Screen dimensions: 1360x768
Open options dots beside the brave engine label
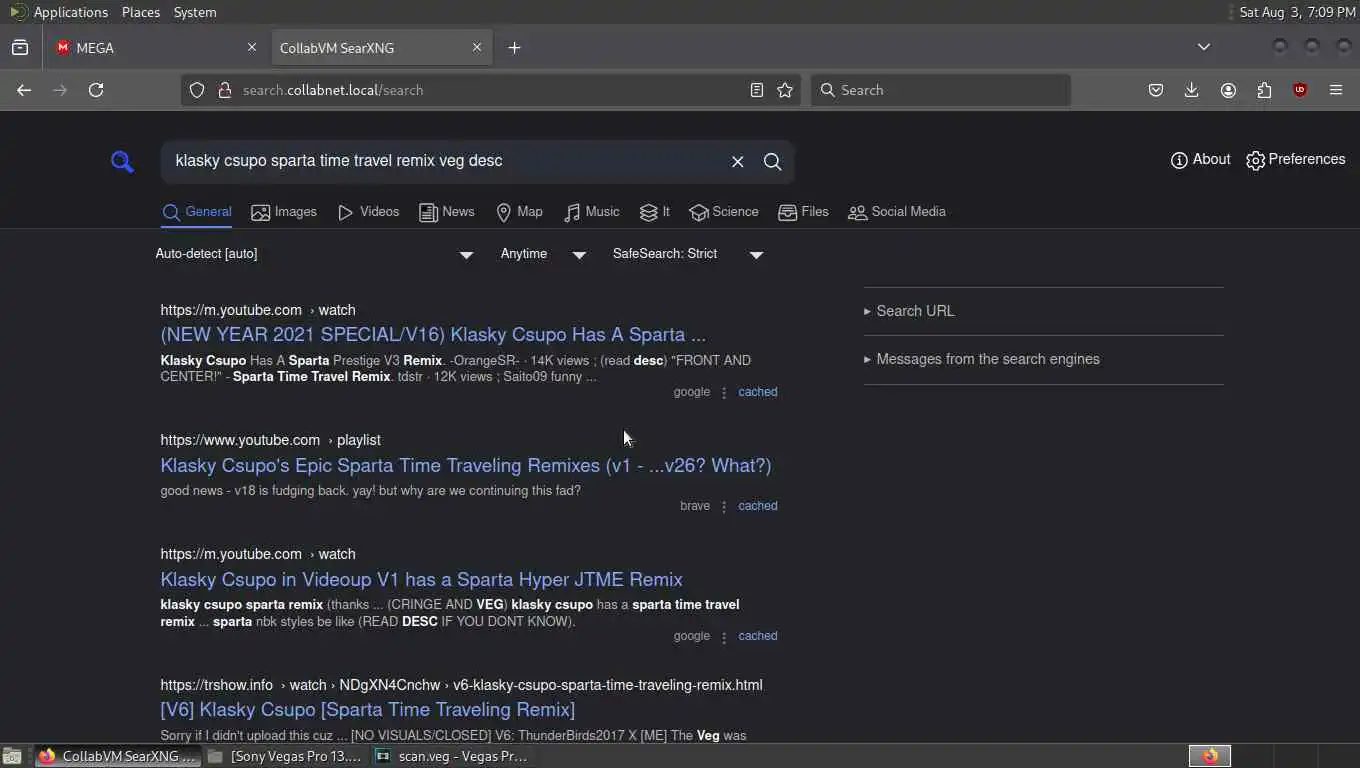(x=724, y=506)
